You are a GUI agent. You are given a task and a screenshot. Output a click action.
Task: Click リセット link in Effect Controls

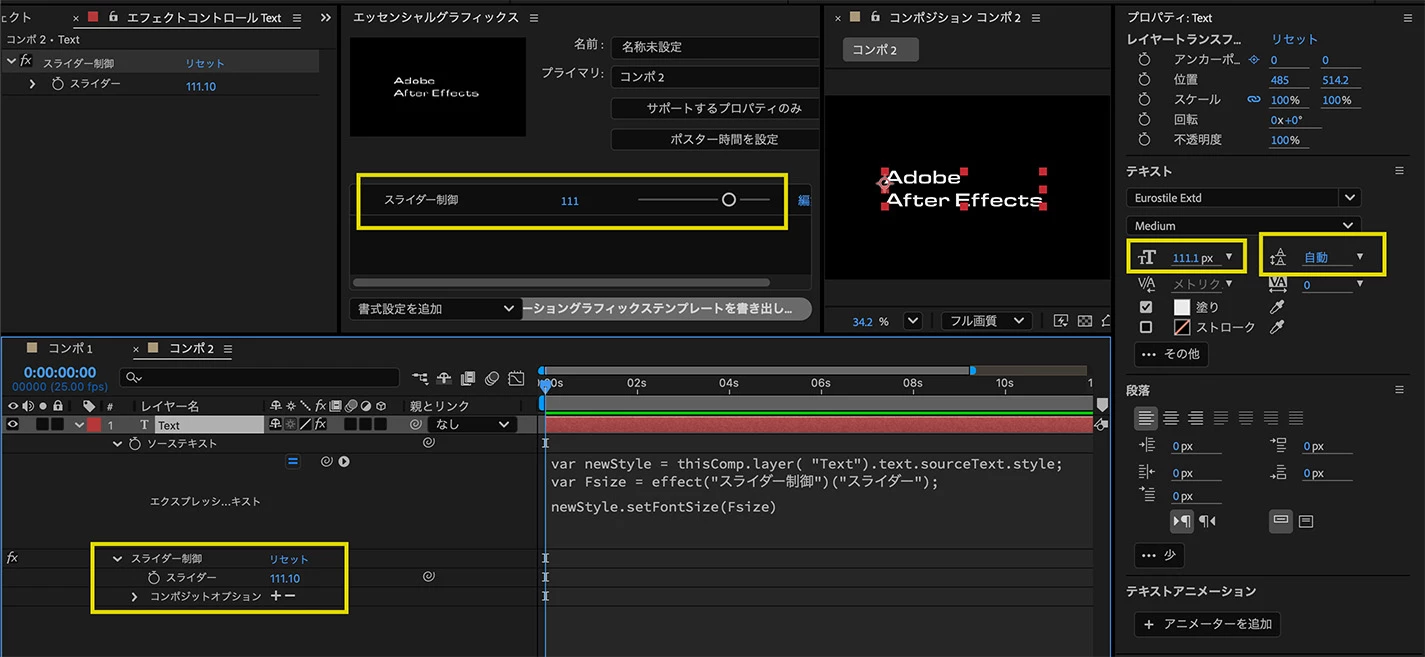click(x=205, y=63)
